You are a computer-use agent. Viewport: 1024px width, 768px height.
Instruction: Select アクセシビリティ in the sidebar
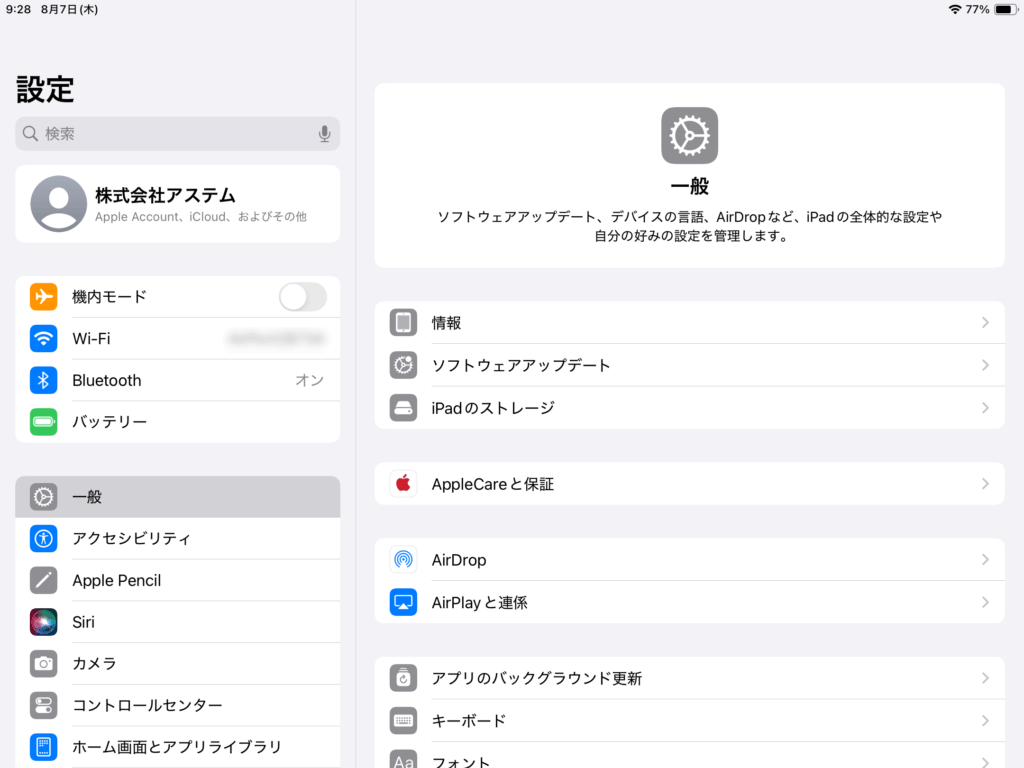point(178,539)
